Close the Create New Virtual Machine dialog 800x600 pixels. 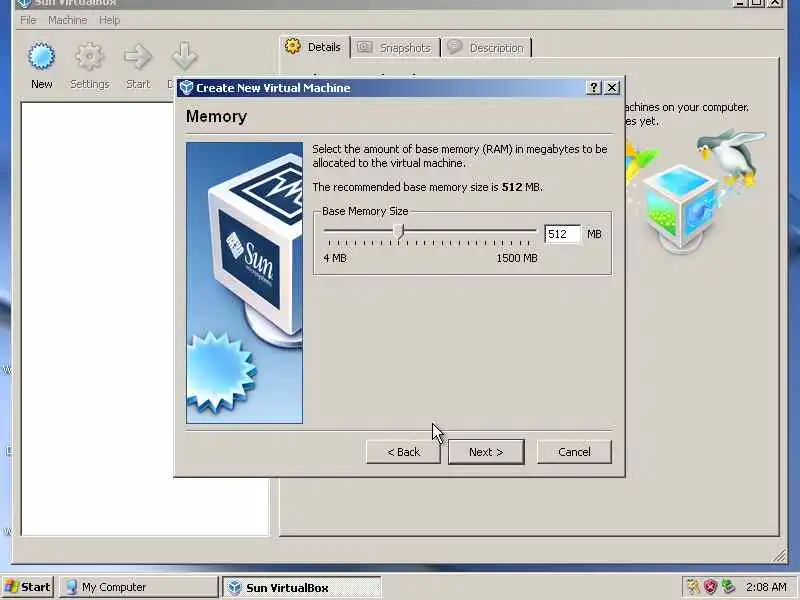click(x=612, y=88)
